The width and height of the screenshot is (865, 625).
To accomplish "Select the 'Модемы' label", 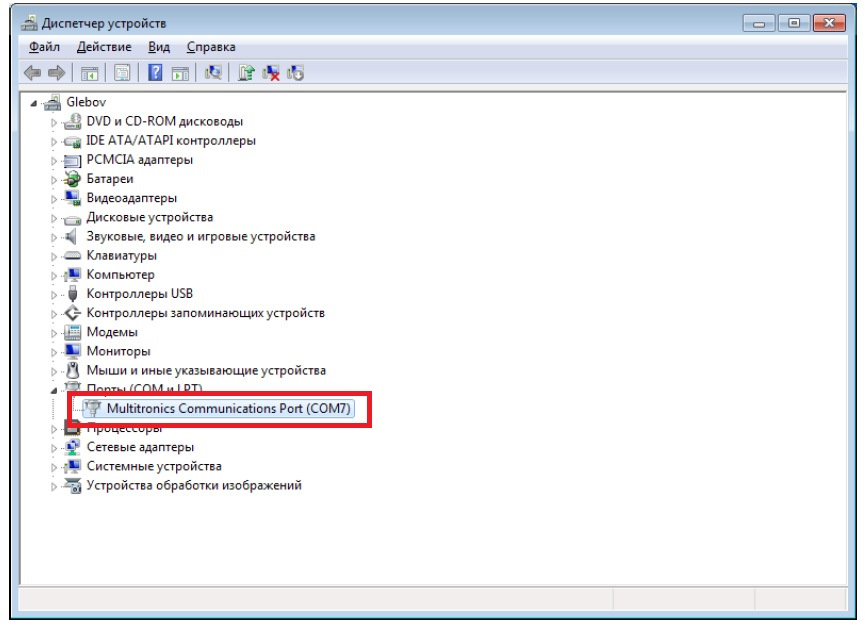I will tap(112, 332).
